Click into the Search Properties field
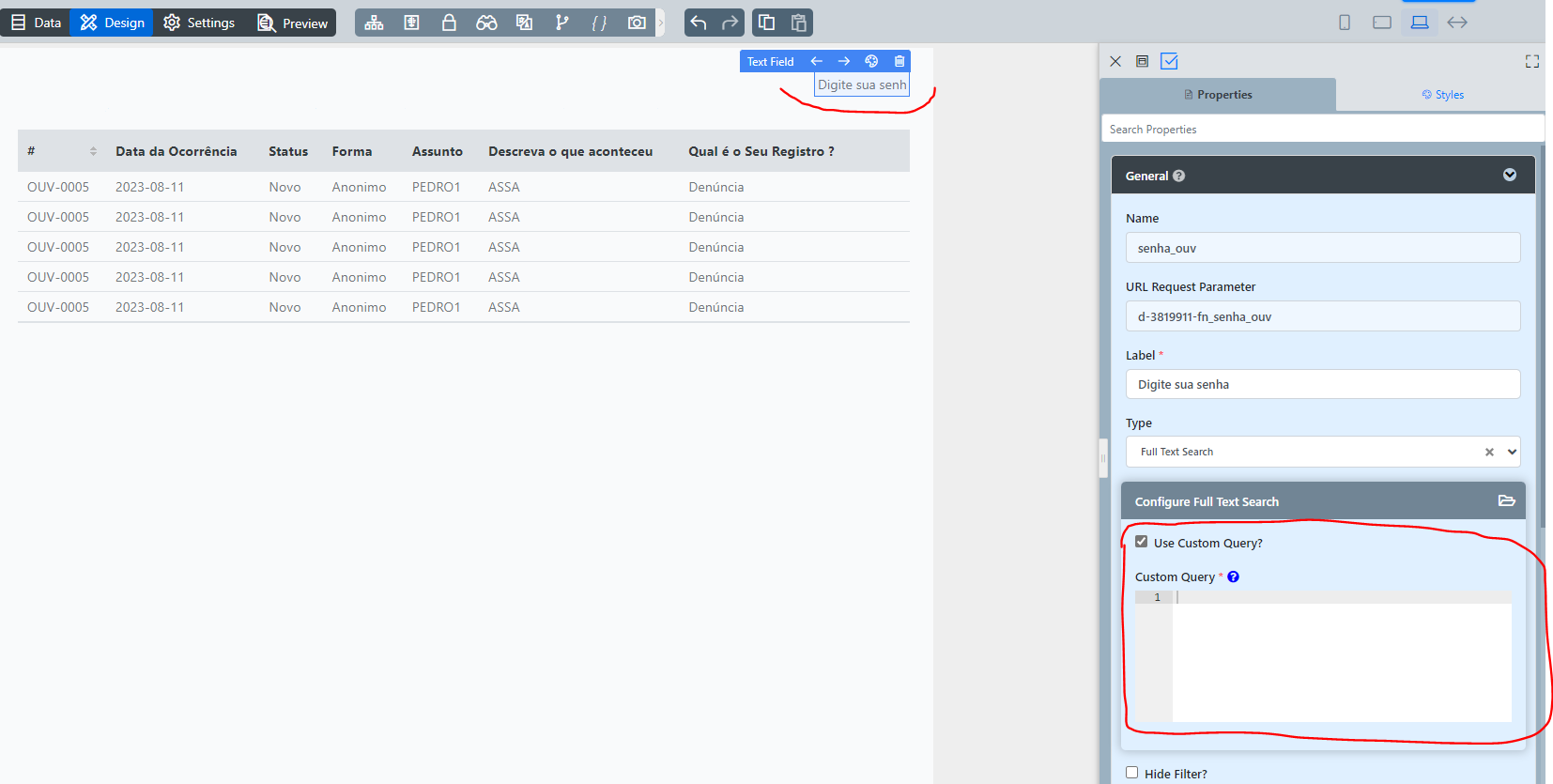The width and height of the screenshot is (1553, 784). [x=1322, y=130]
